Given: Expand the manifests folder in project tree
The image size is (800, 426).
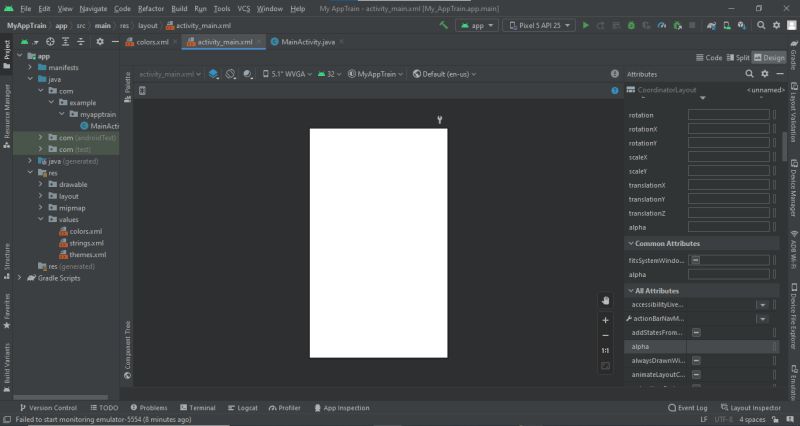Looking at the screenshot, I should [30, 67].
